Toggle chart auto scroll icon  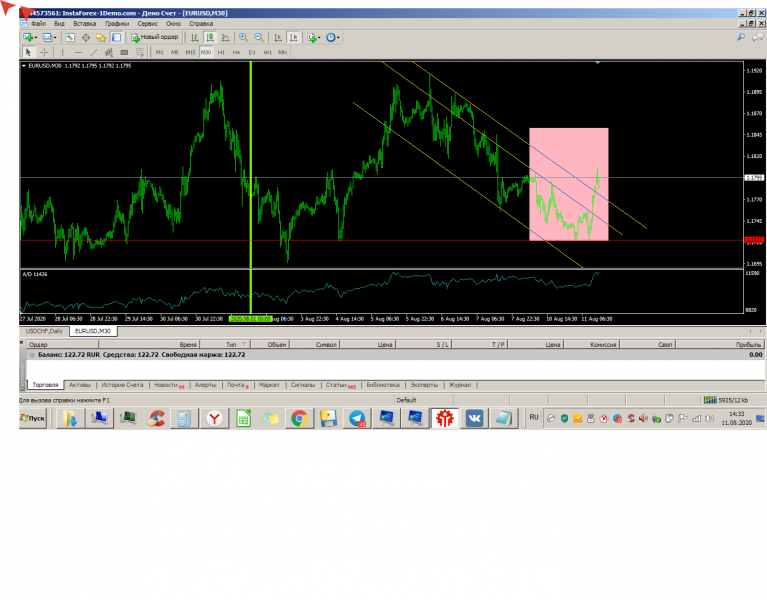[278, 37]
